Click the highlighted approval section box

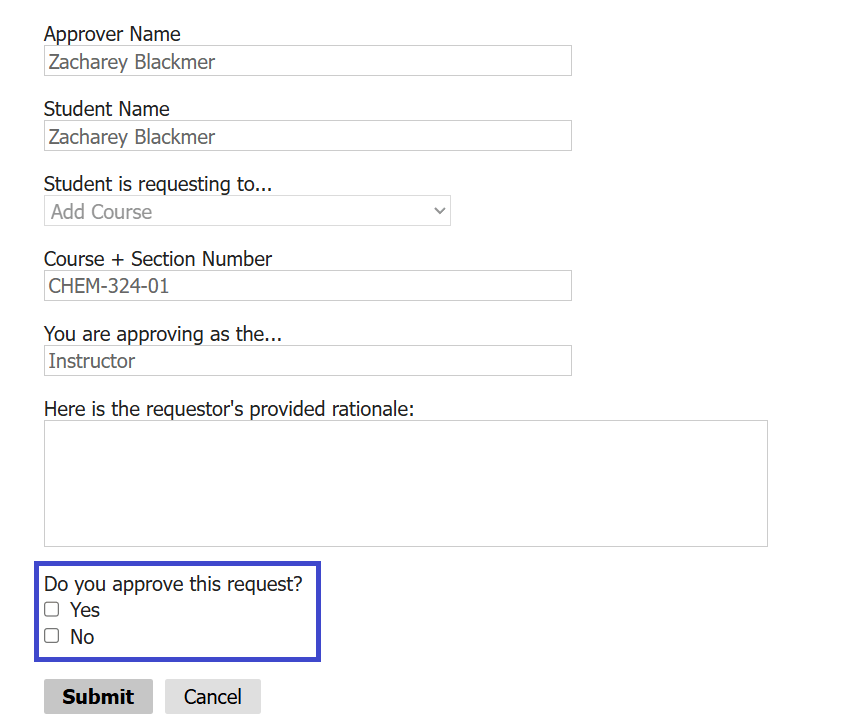click(178, 611)
